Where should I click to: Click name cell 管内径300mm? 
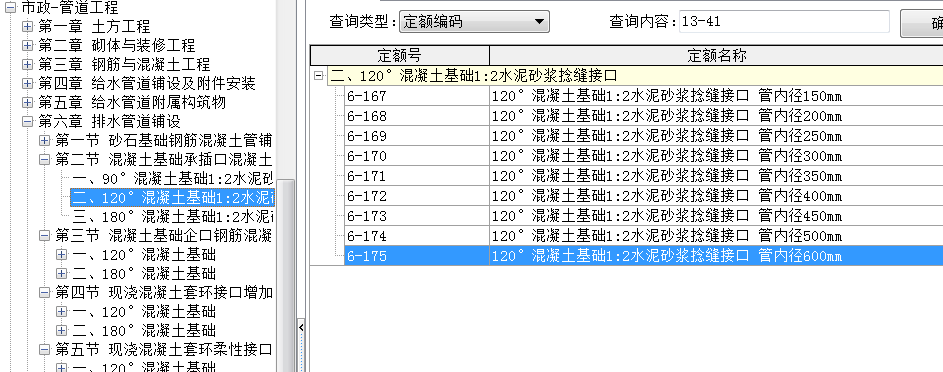coord(716,156)
